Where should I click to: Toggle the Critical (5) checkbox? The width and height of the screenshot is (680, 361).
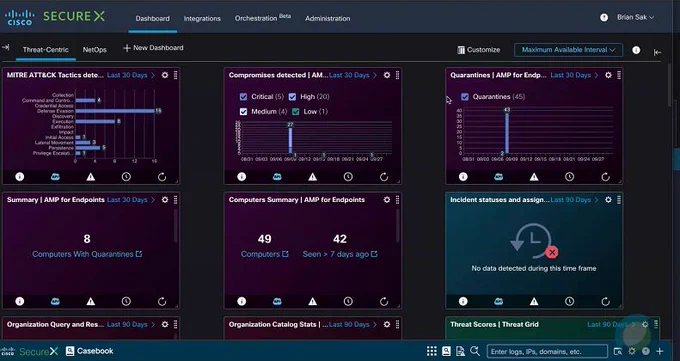tap(243, 96)
